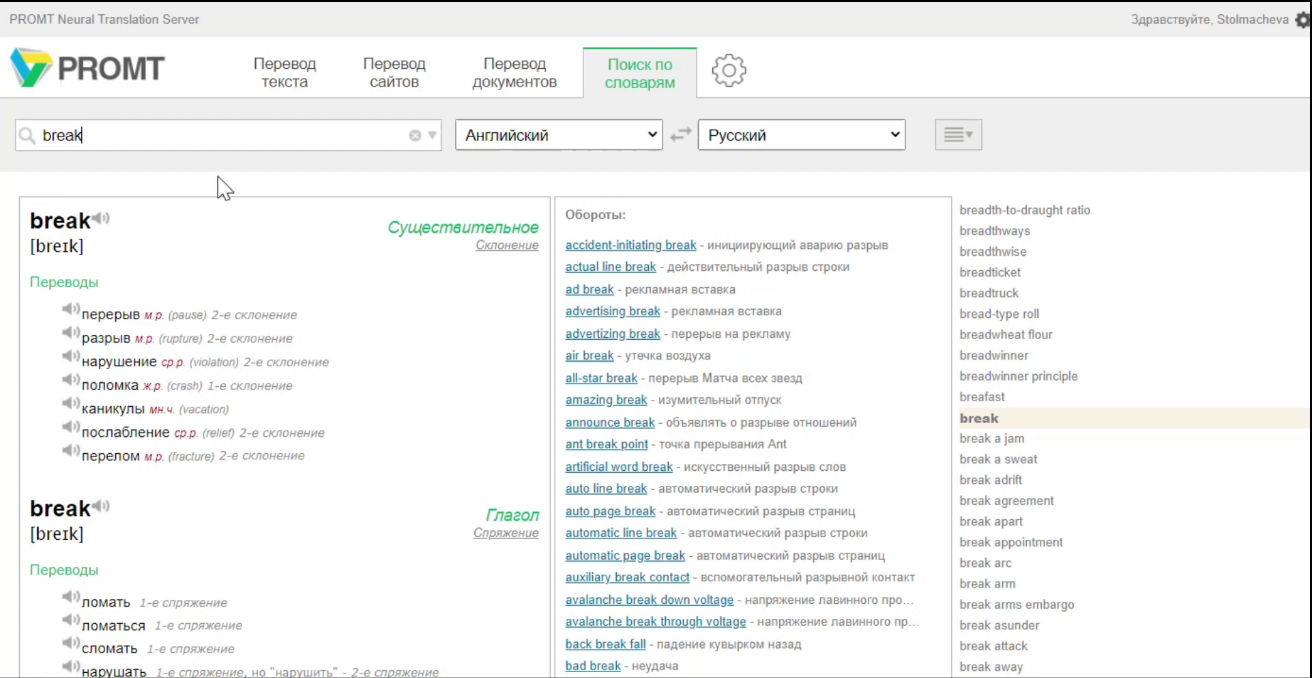Open the list view options dropdown
The image size is (1312, 678).
pos(958,135)
